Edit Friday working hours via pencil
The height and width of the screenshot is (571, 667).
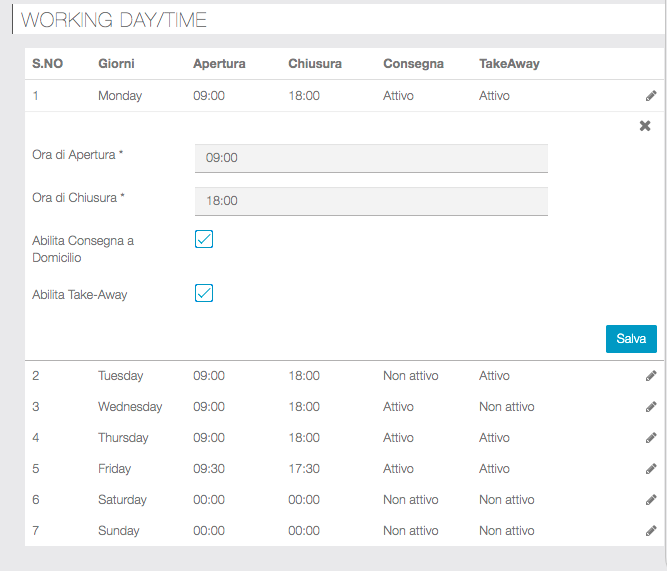point(651,469)
